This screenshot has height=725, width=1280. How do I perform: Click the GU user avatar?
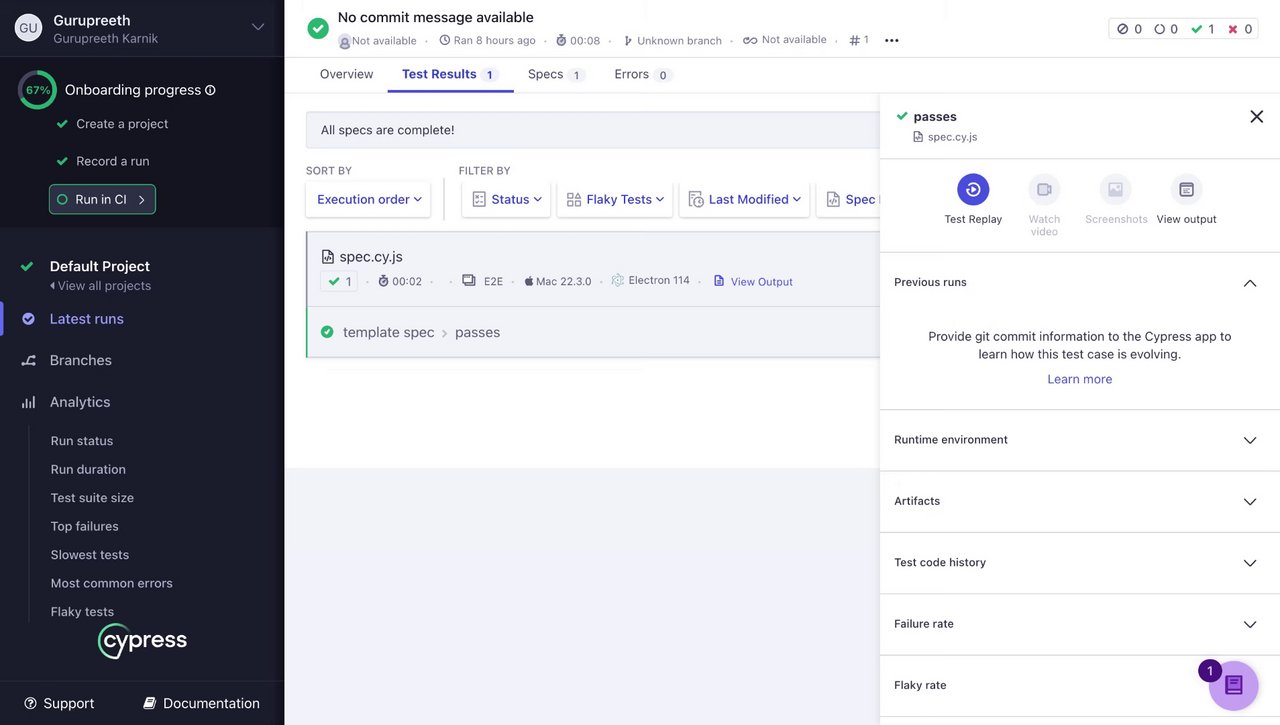point(28,28)
